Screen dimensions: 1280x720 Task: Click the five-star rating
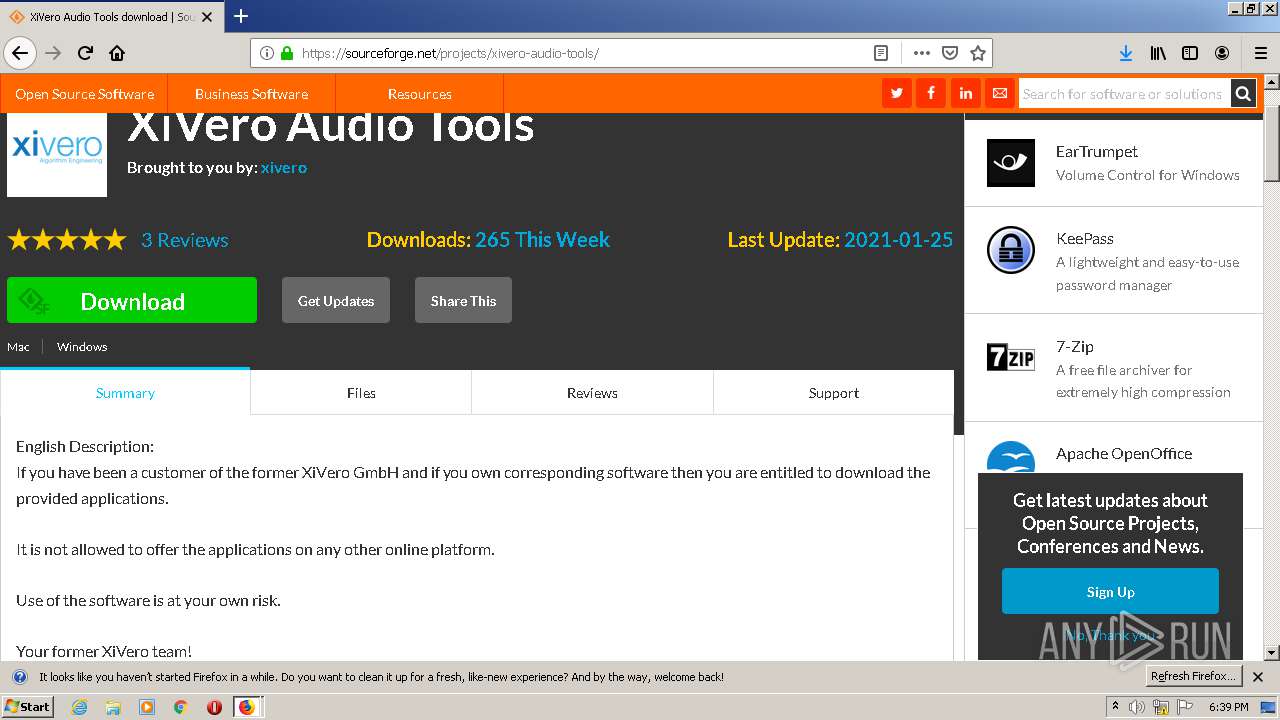(67, 240)
